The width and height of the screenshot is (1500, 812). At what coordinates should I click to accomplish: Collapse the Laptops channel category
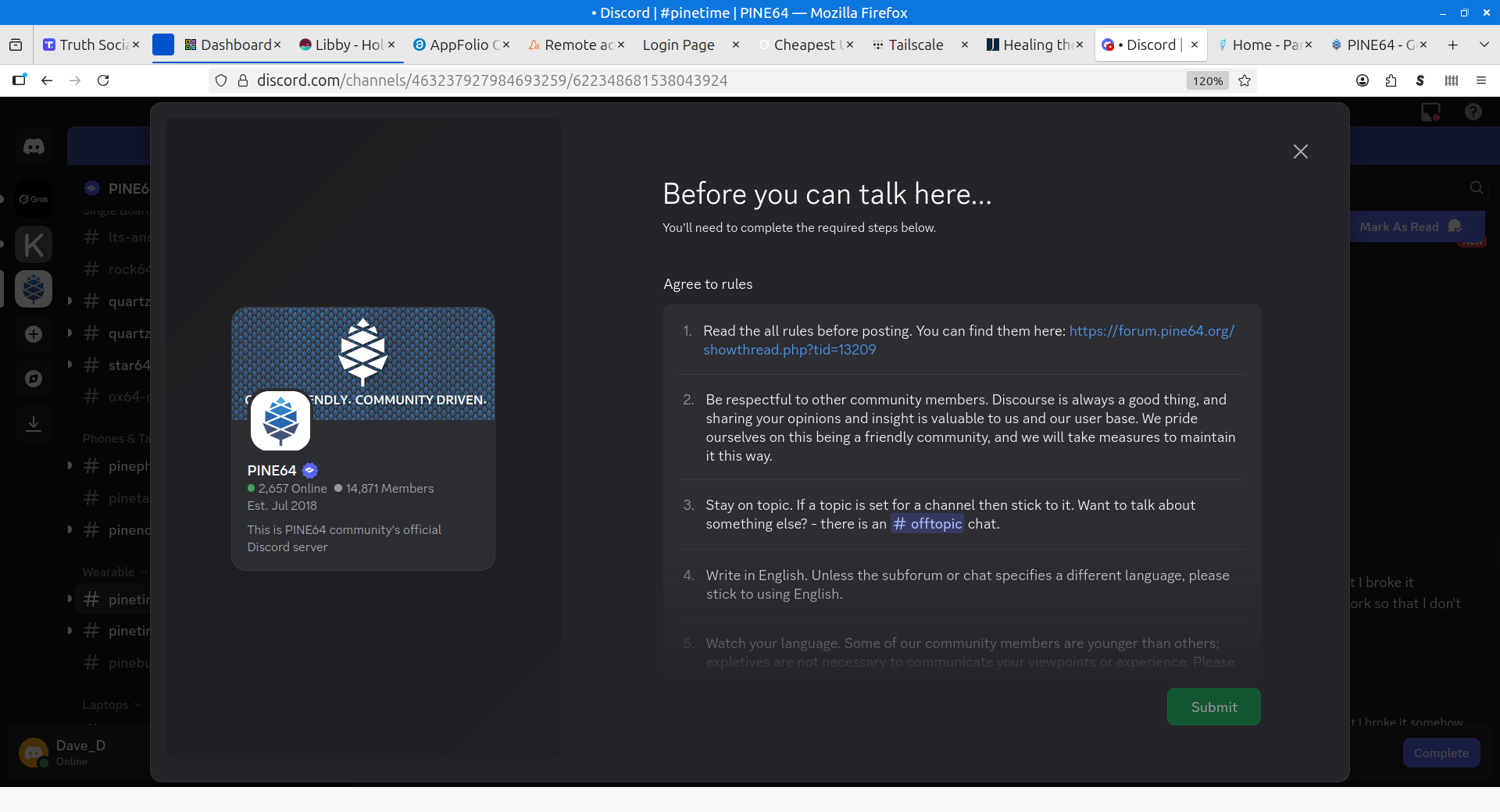click(112, 705)
